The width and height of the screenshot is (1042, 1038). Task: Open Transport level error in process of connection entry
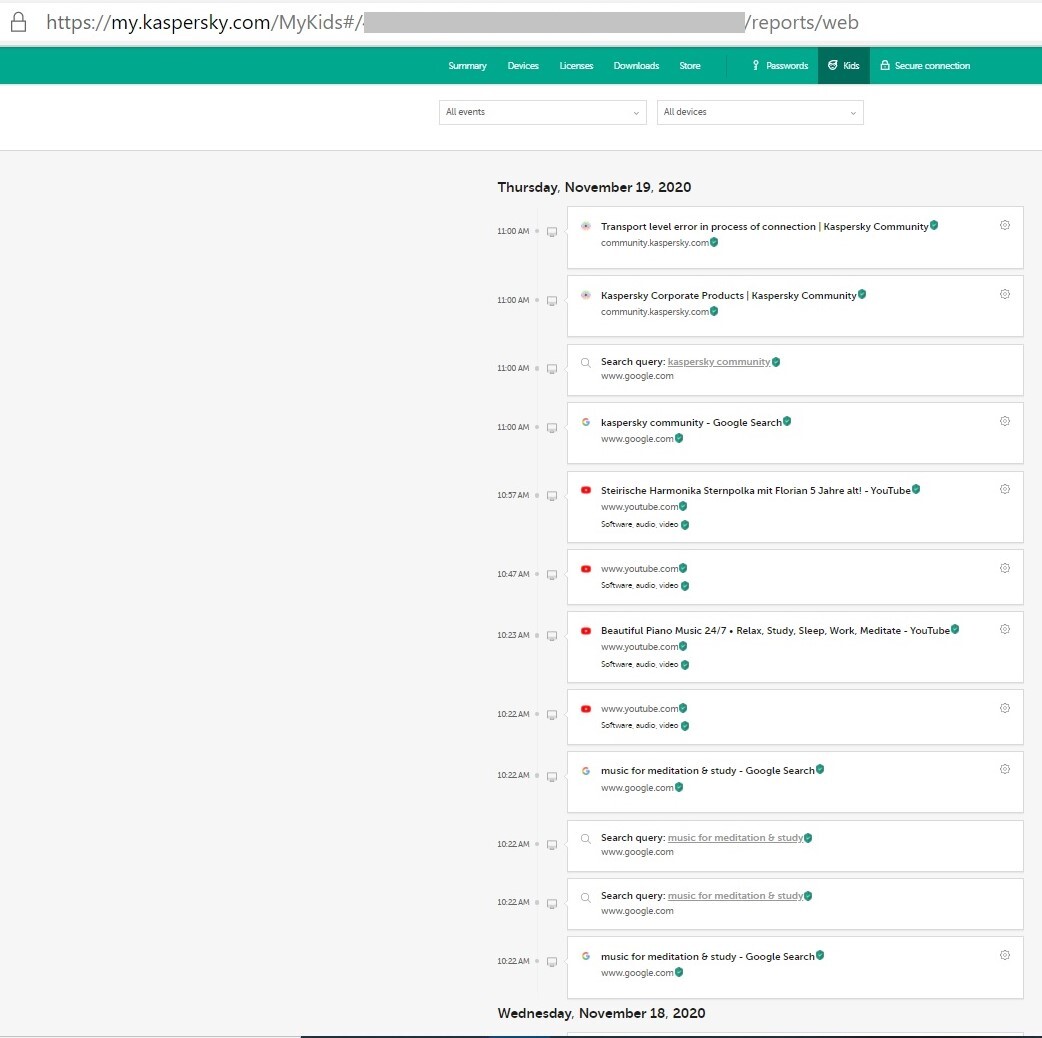(764, 227)
